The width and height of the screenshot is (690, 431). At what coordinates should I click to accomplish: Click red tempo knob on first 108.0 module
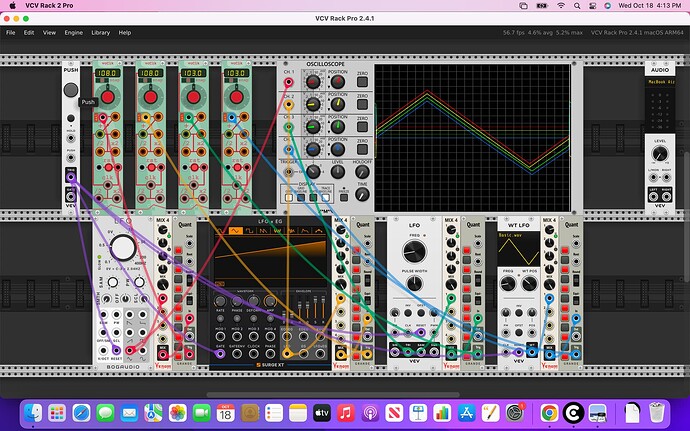click(108, 97)
